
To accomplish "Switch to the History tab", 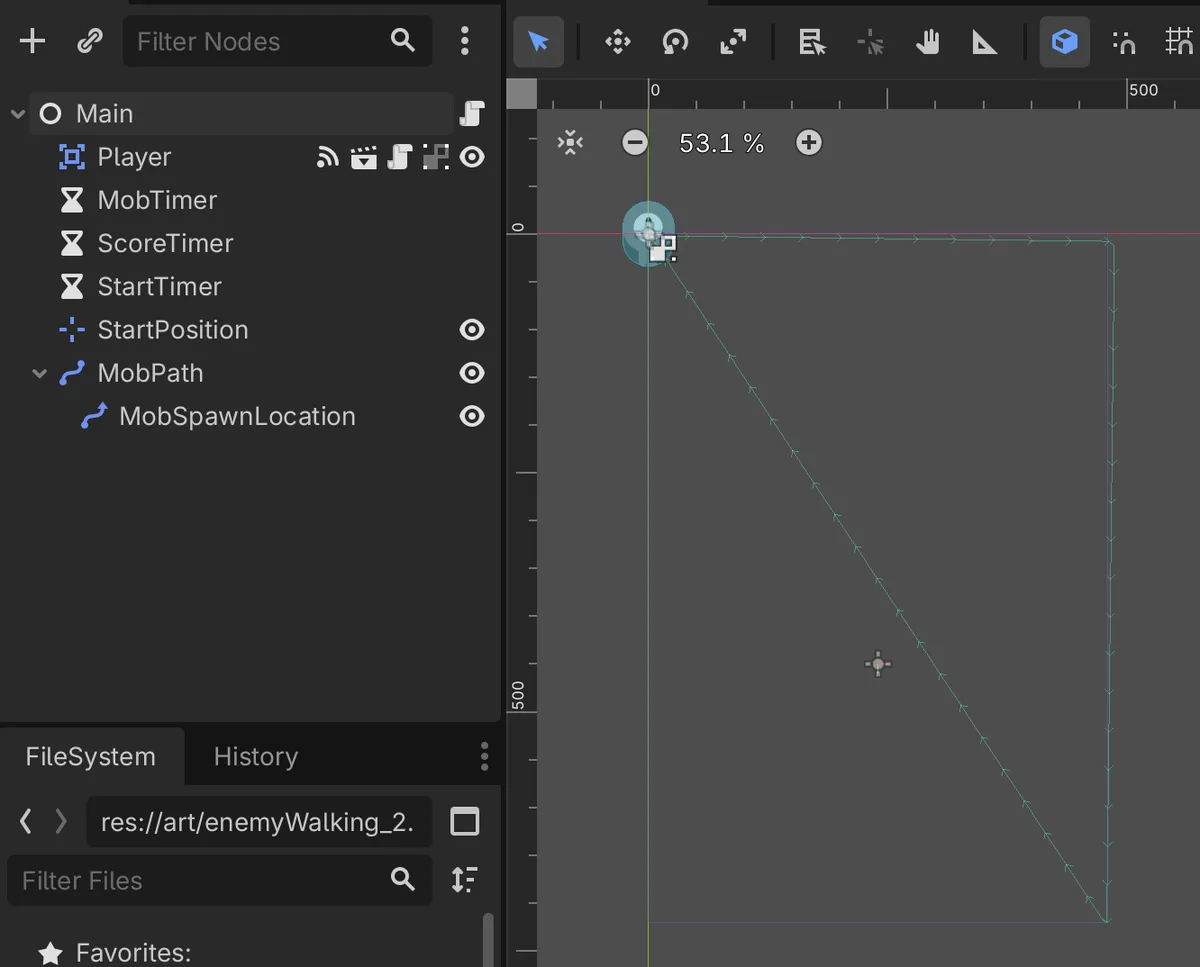I will [256, 756].
